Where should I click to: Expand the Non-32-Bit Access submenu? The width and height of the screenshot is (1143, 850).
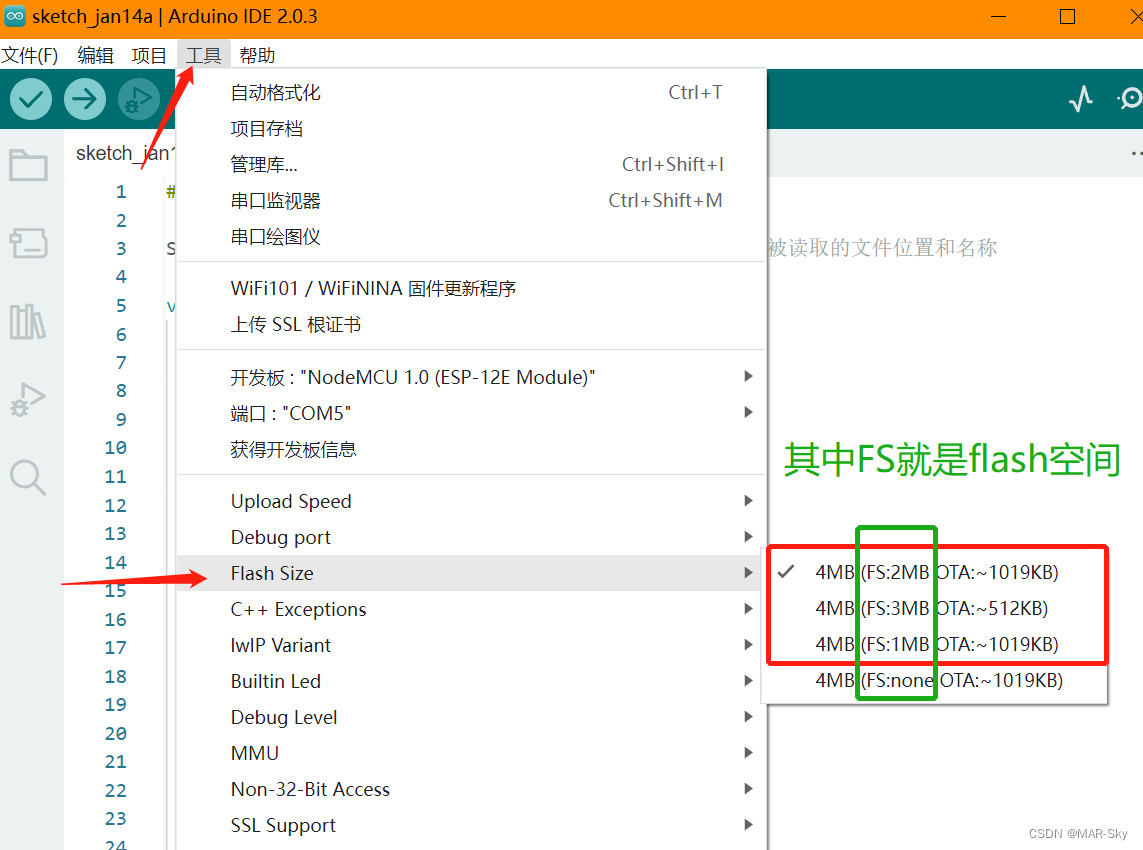click(x=472, y=789)
